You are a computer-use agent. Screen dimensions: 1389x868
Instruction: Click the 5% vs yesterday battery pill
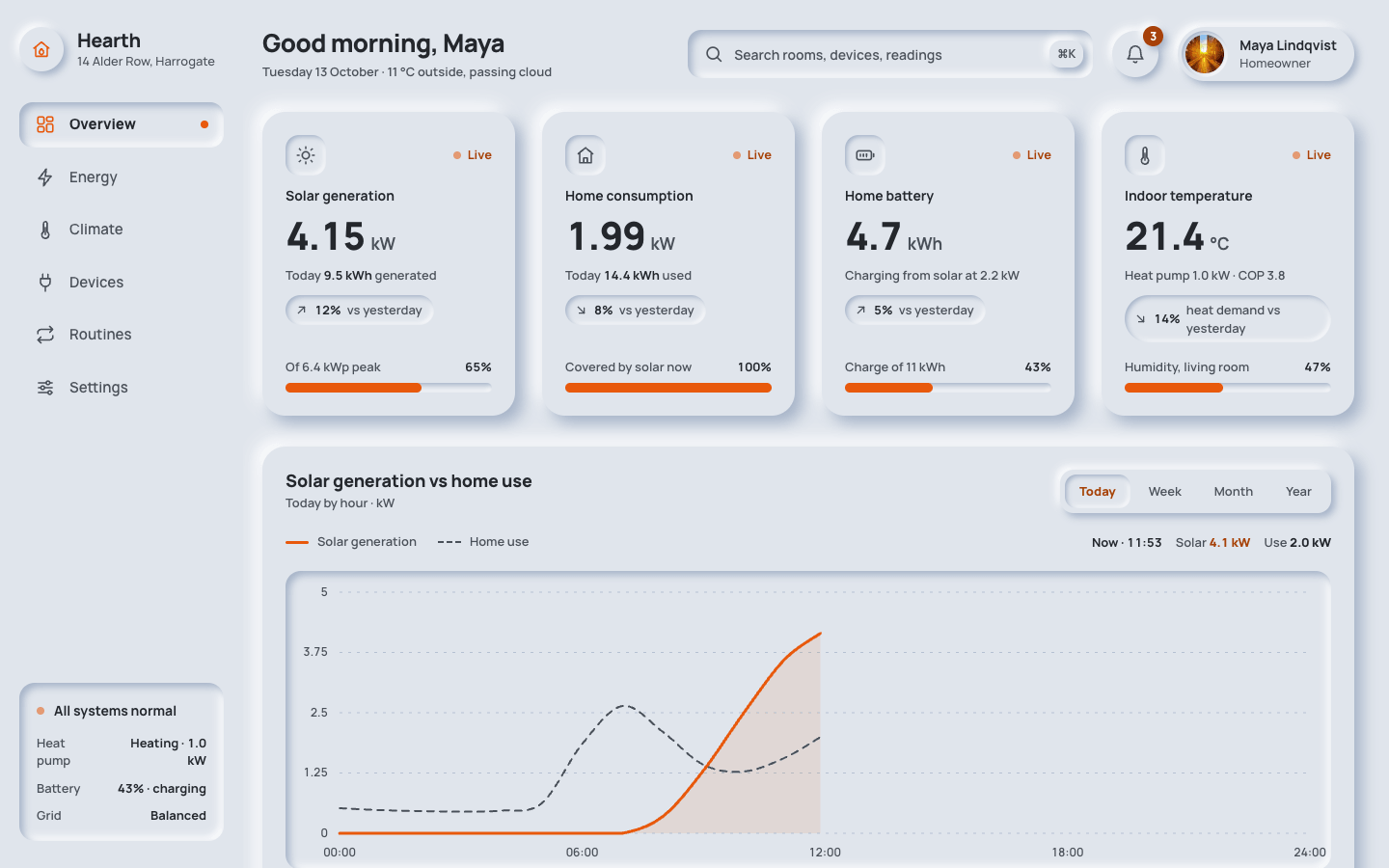[915, 311]
